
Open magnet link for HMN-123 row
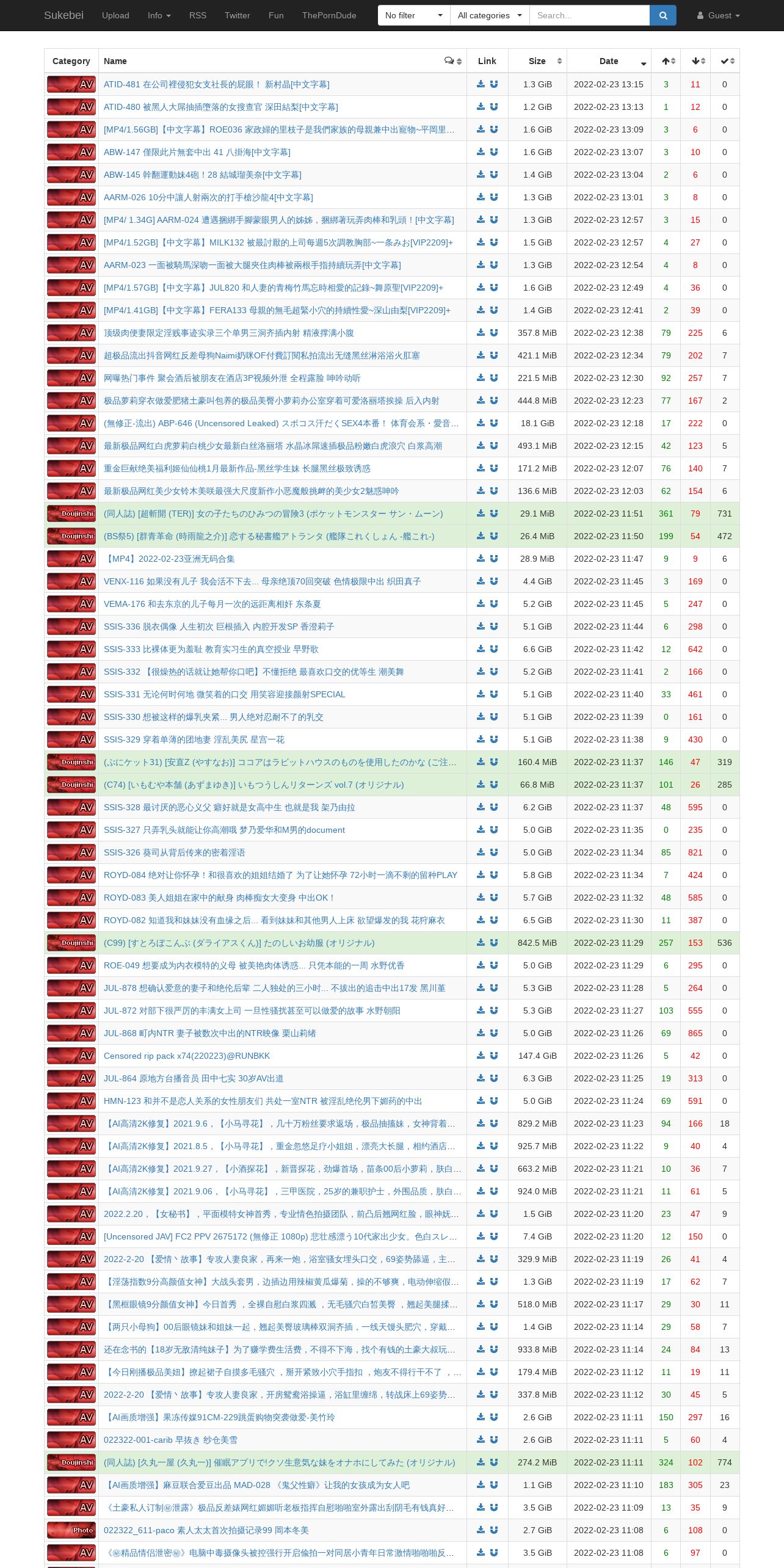point(494,1101)
